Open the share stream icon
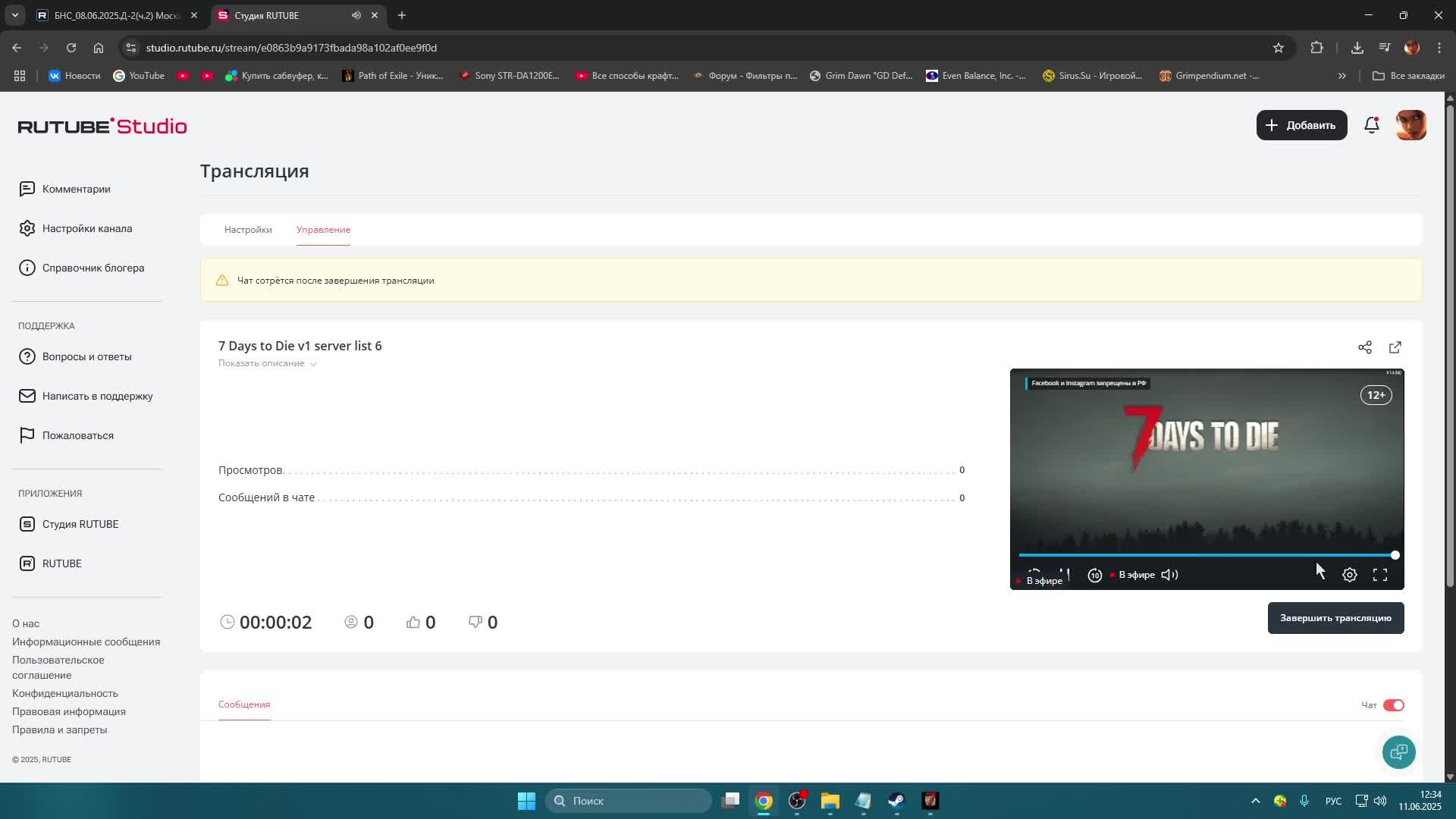Viewport: 1456px width, 819px height. click(1364, 347)
